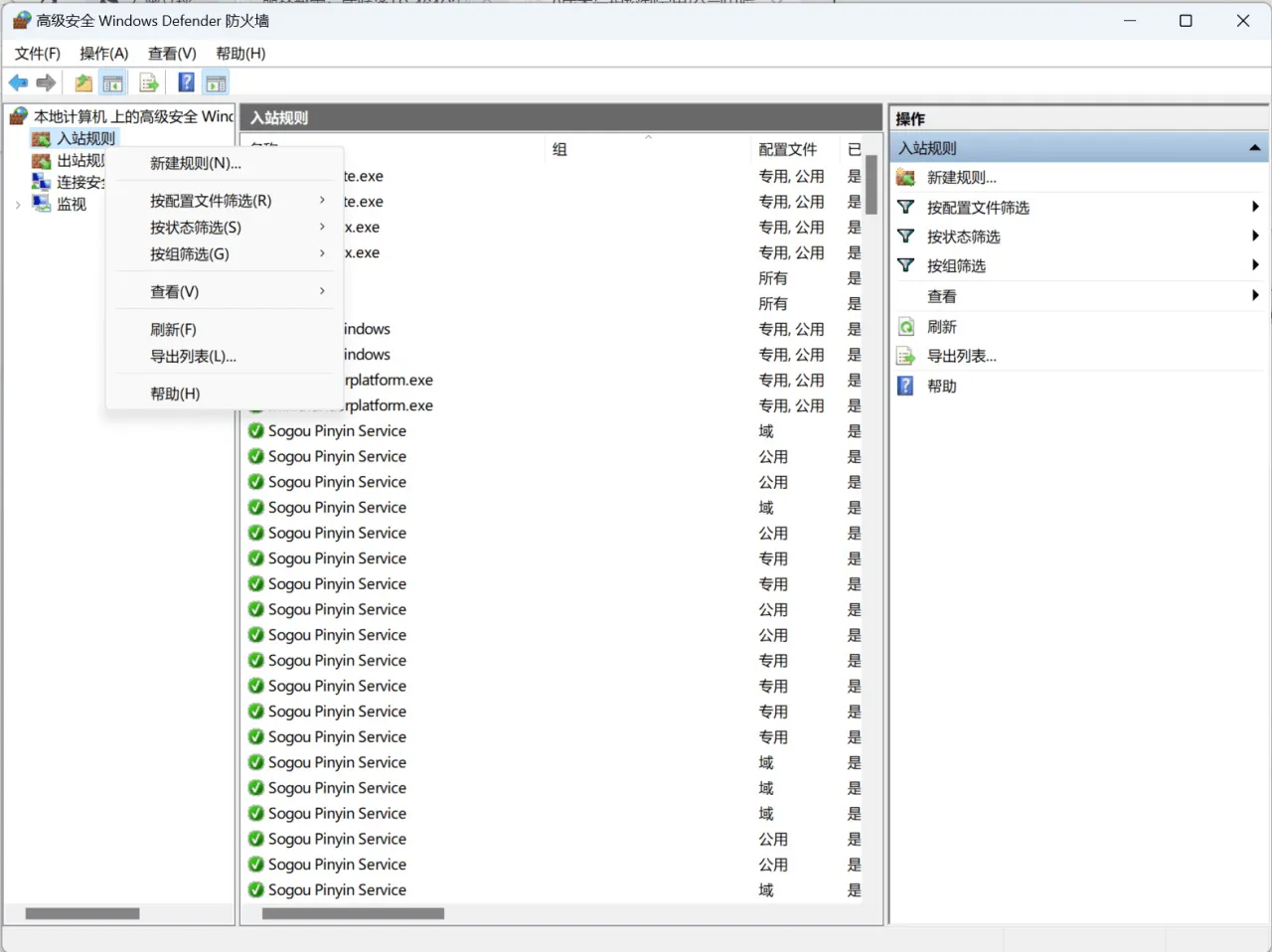The width and height of the screenshot is (1272, 952).
Task: Collapse the 入站规则 actions section header arrow
Action: pos(1255,148)
